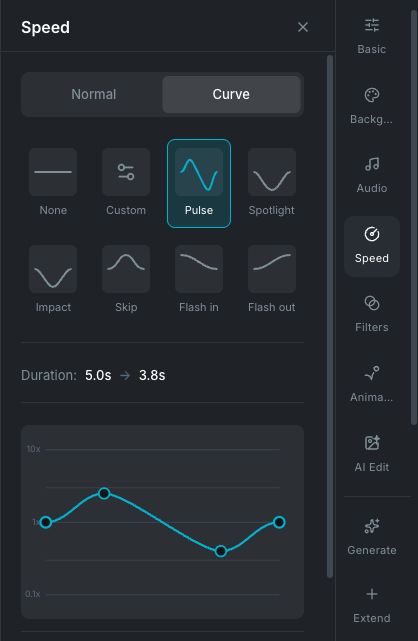Screen dimensions: 418x641
Task: Select the Flash out curve preset
Action: click(x=272, y=280)
